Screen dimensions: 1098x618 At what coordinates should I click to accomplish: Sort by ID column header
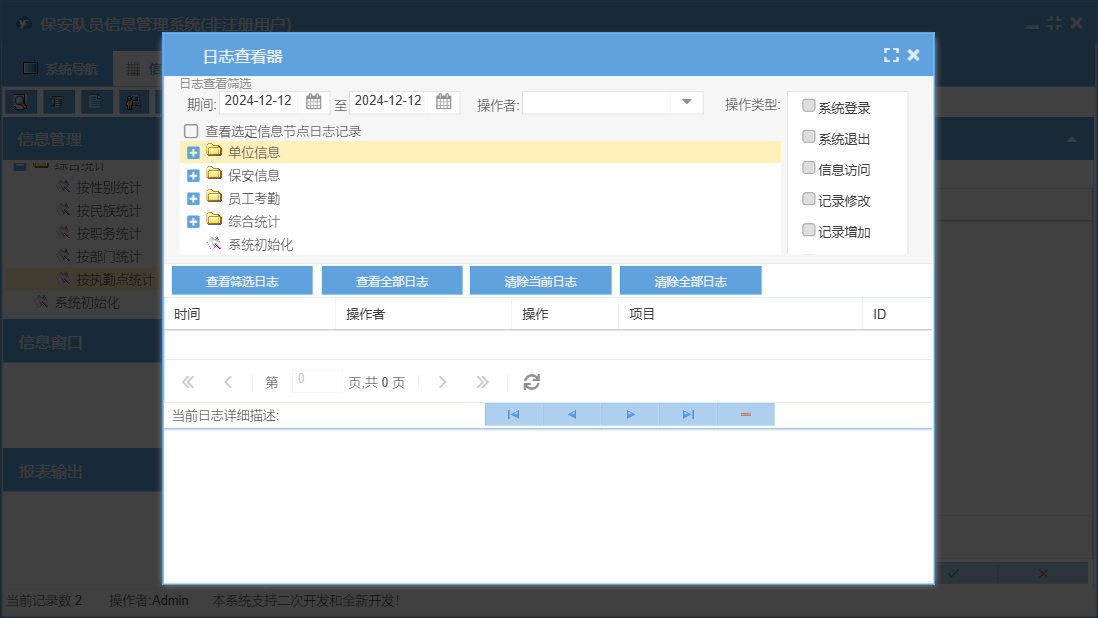click(x=898, y=314)
